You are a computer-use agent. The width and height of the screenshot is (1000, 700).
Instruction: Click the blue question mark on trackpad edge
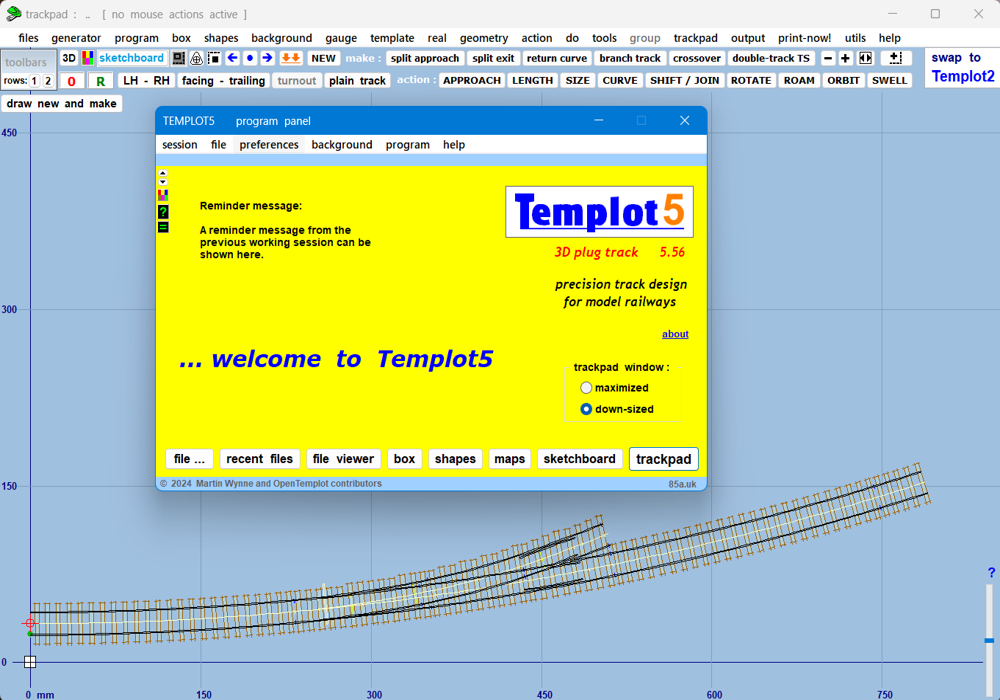click(x=991, y=572)
